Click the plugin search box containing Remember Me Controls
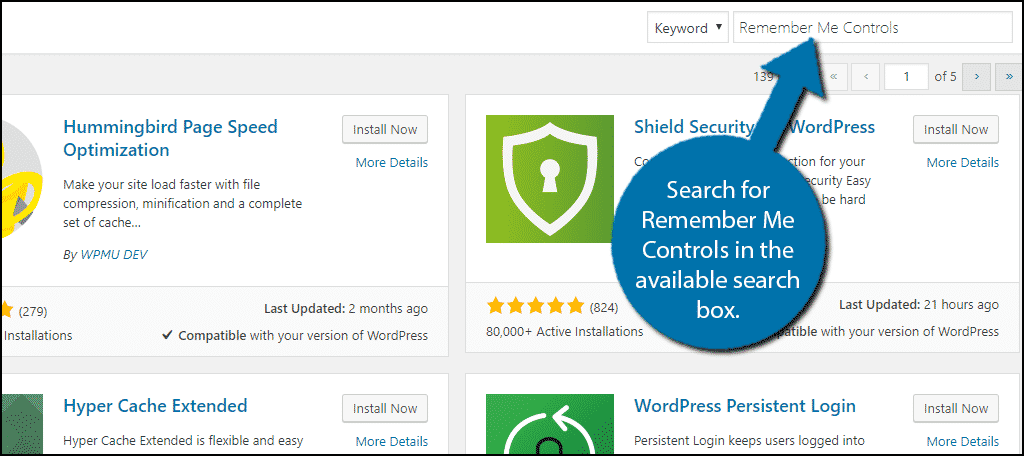 [x=872, y=28]
